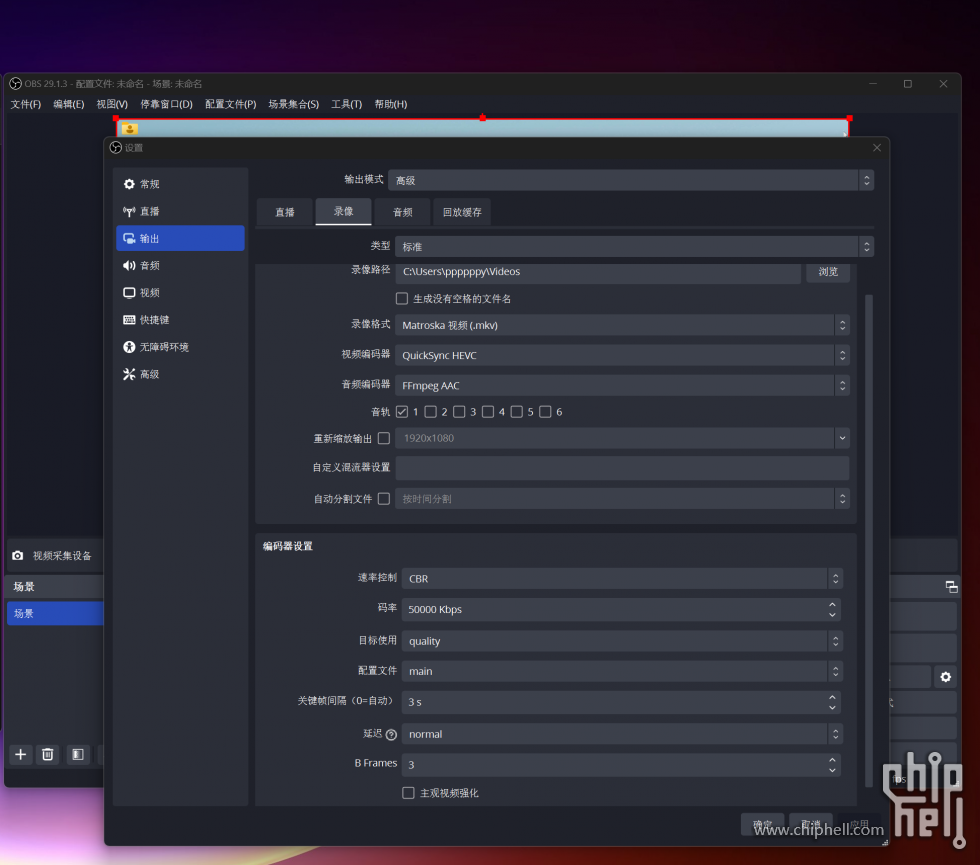
Task: Open scene filters icon in OBS window
Action: 78,754
